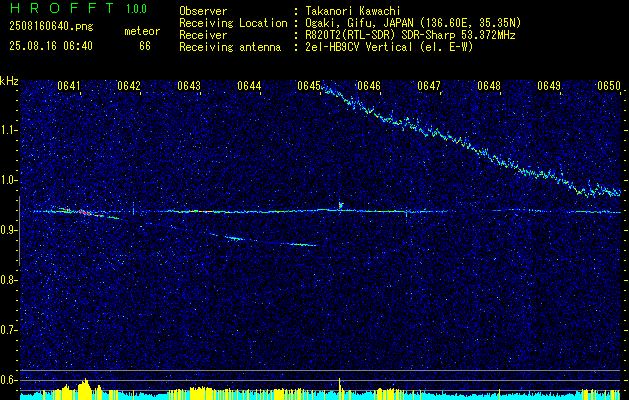The width and height of the screenshot is (629, 400).
Task: Click the red meteor echo near 0641
Action: [x=85, y=213]
